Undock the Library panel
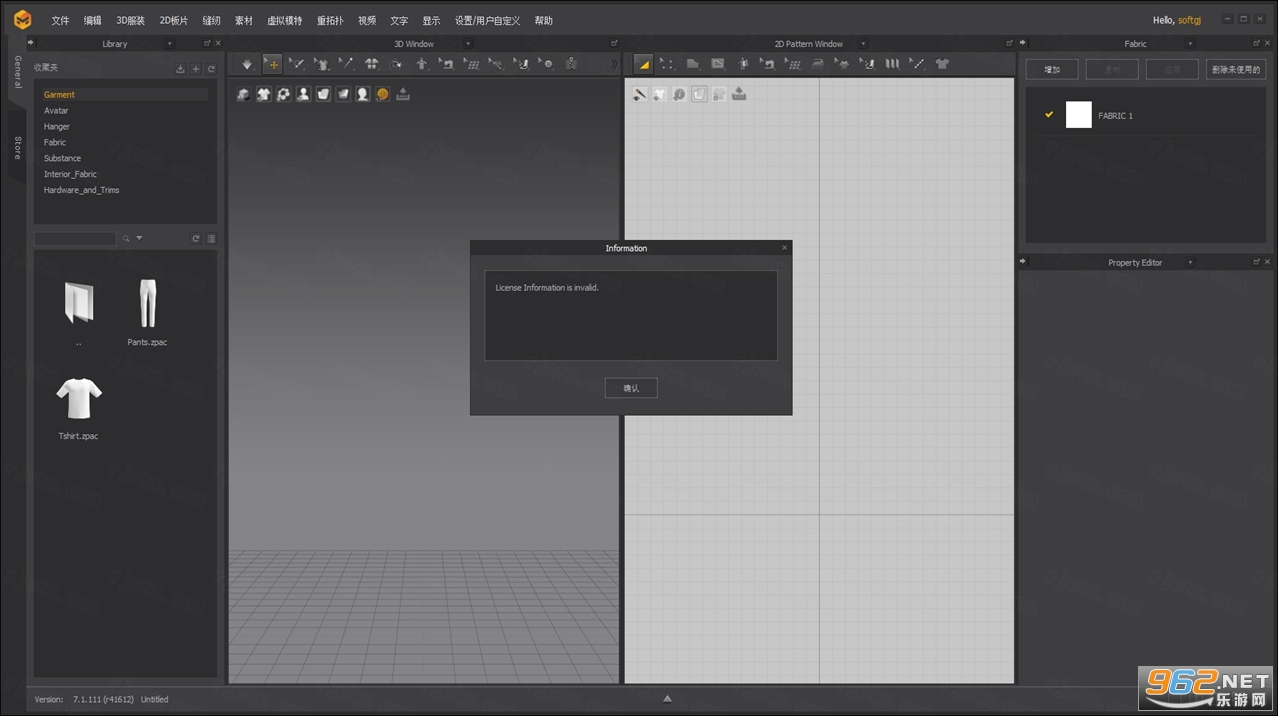This screenshot has height=716, width=1278. [x=207, y=43]
